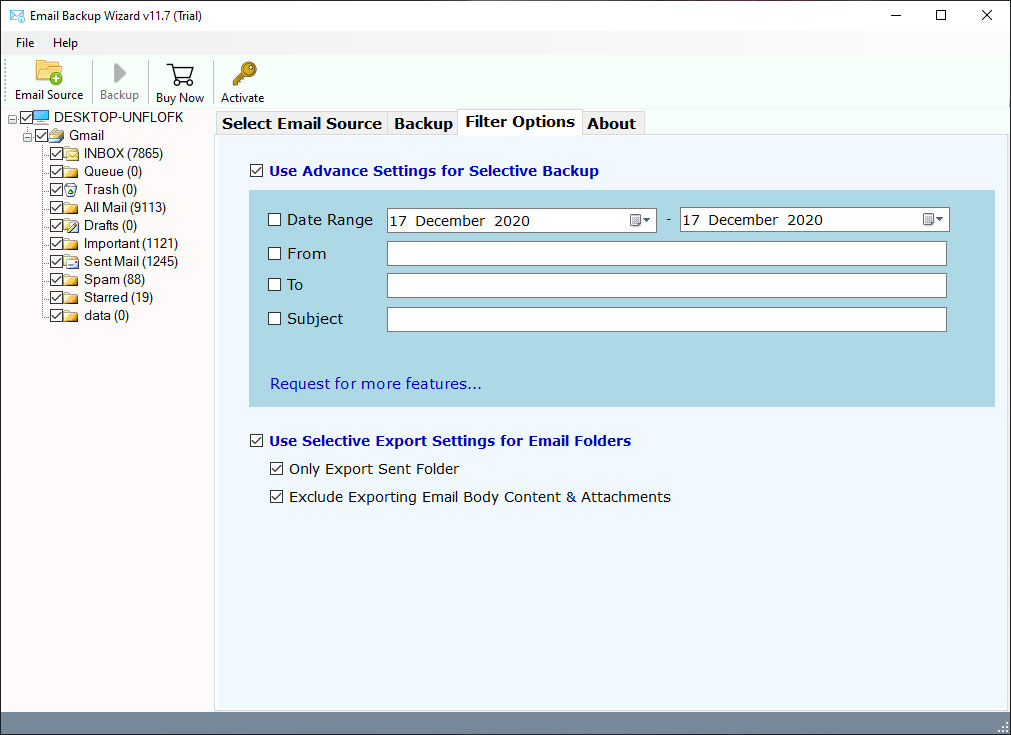Enable the From filter checkbox
Viewport: 1011px width, 735px height.
(x=275, y=253)
